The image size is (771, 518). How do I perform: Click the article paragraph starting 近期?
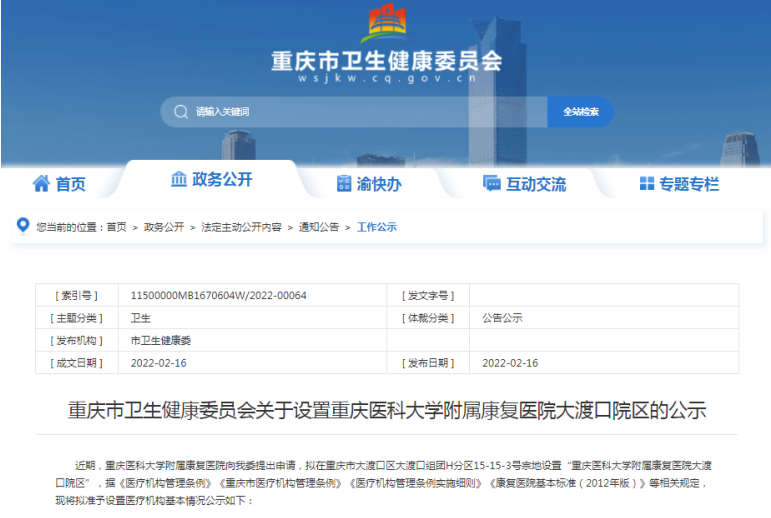383,483
